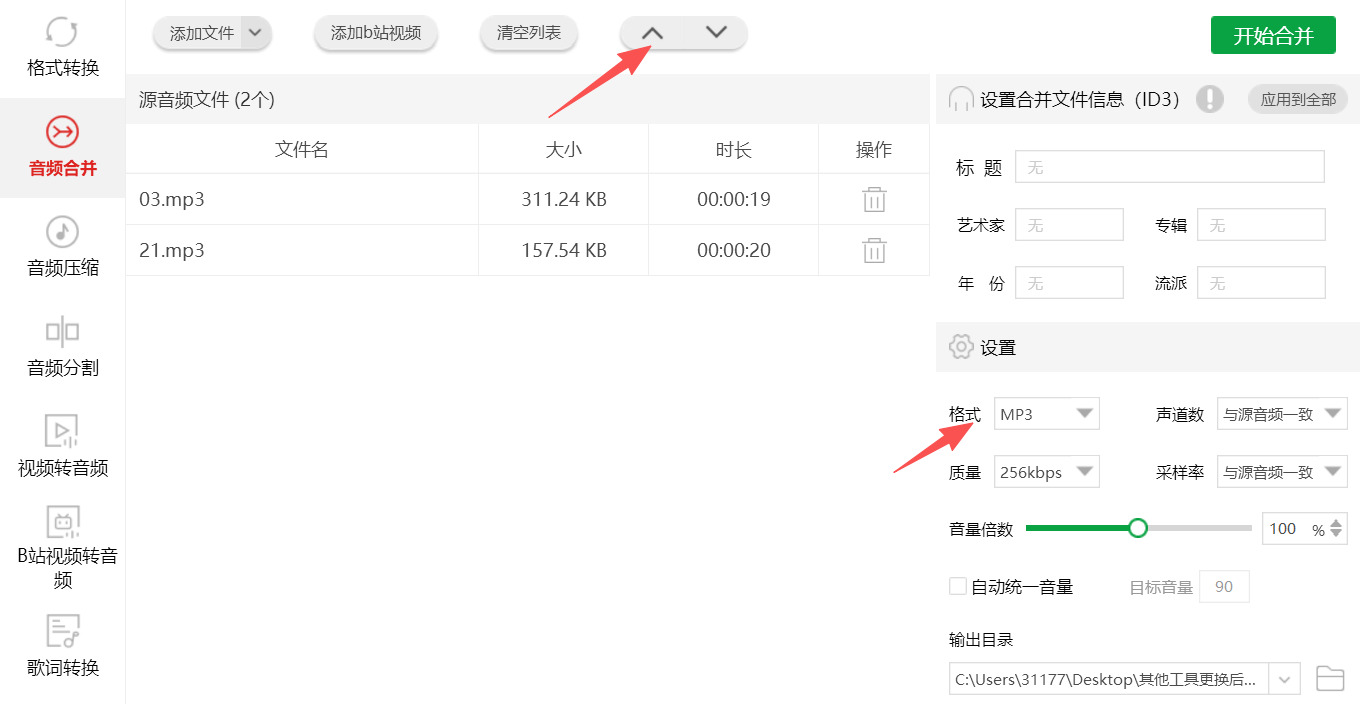The image size is (1360, 704).
Task: Adjust the 音量倍数 slider handle
Action: click(1138, 528)
